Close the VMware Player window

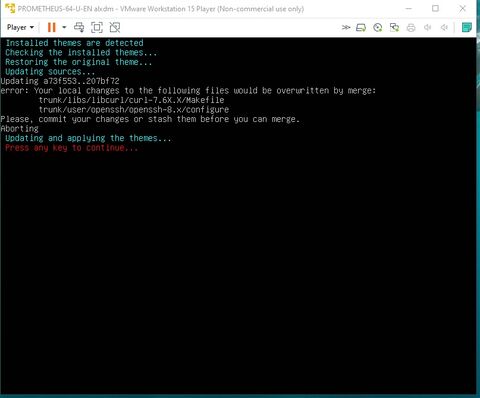click(462, 9)
